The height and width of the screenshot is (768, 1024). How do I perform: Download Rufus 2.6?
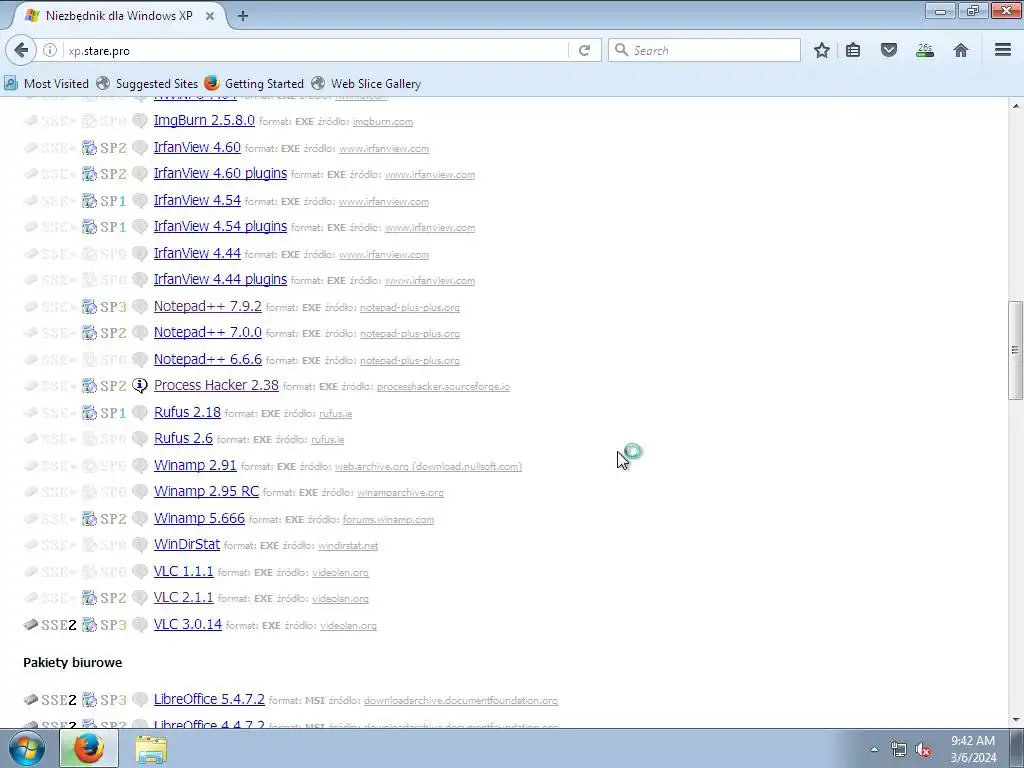(x=183, y=438)
